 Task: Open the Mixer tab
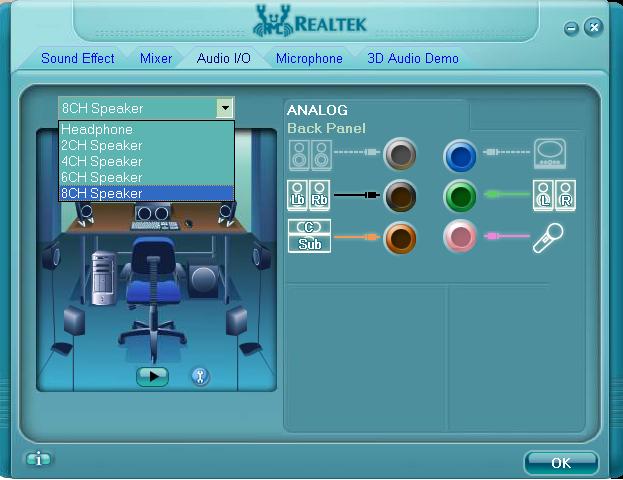156,58
